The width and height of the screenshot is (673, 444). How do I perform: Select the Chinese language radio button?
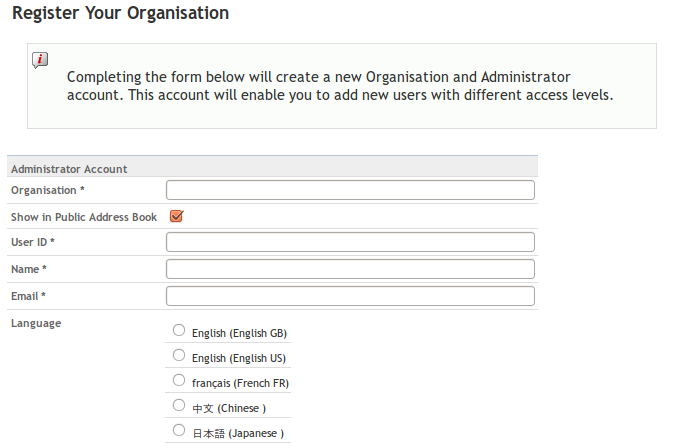179,405
